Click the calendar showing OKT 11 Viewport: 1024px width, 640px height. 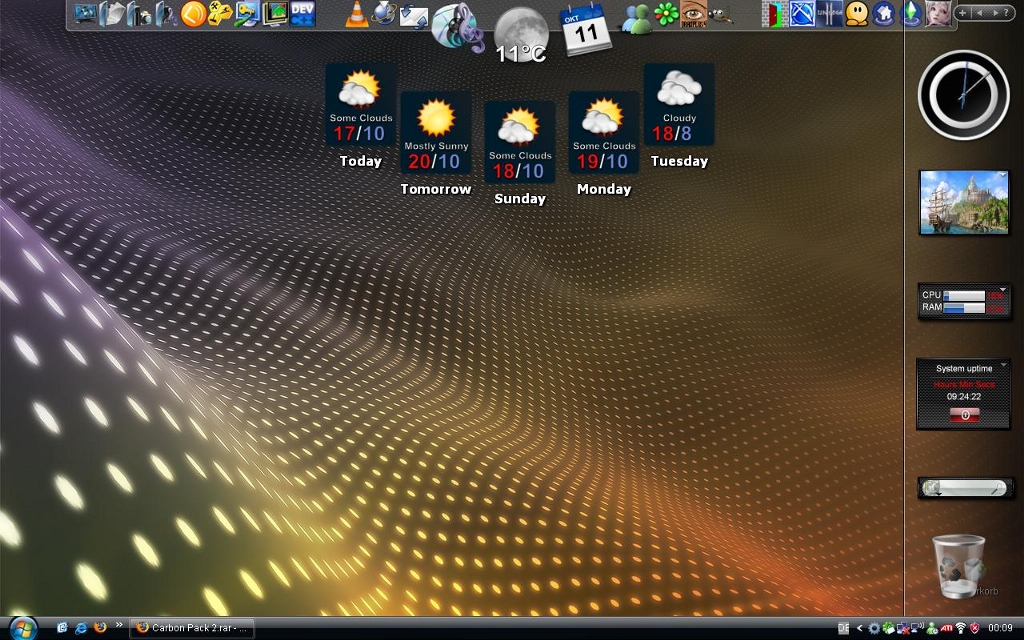tap(585, 28)
